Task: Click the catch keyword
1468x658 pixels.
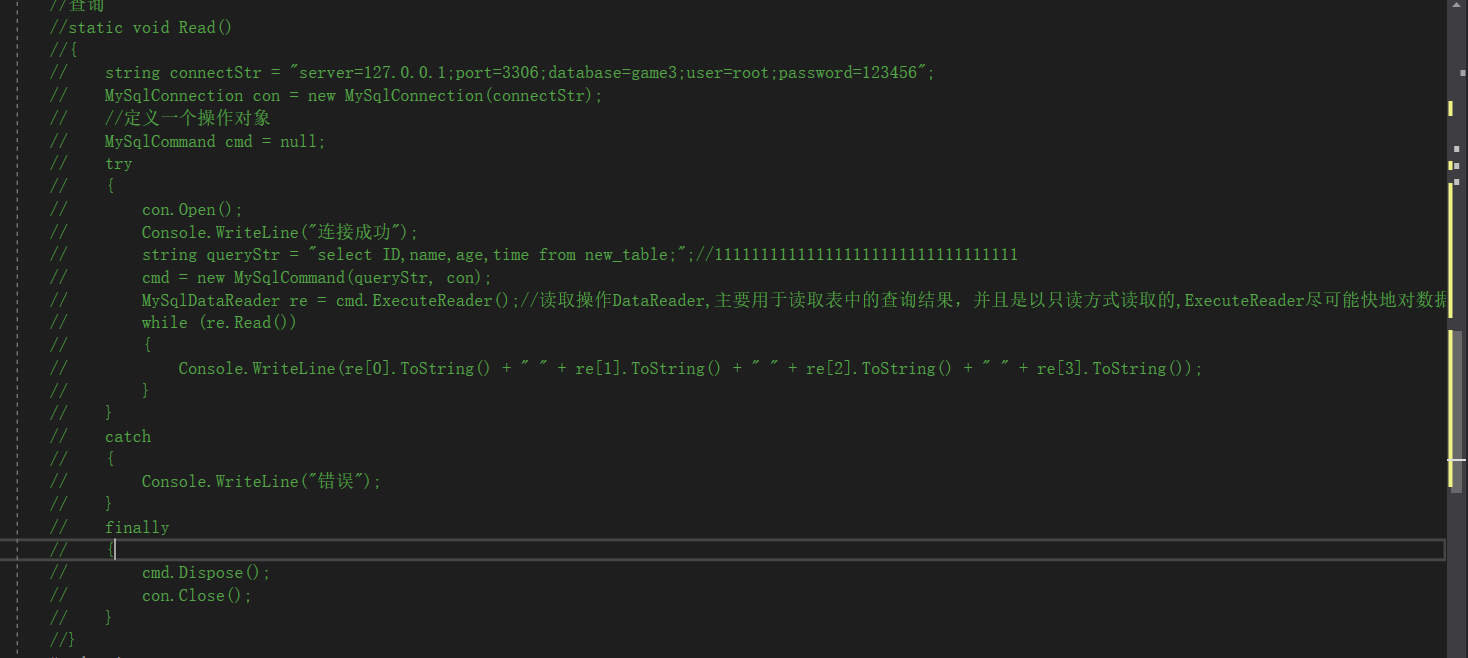Action: tap(128, 436)
